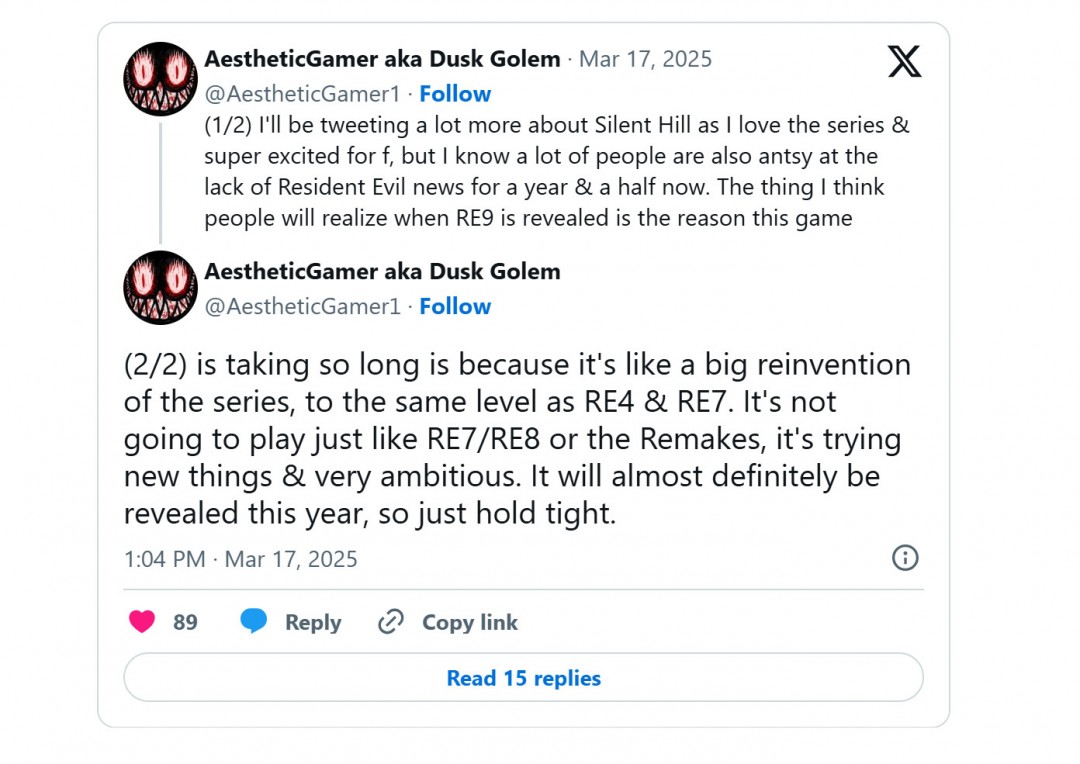Click the chain link icon

point(390,622)
